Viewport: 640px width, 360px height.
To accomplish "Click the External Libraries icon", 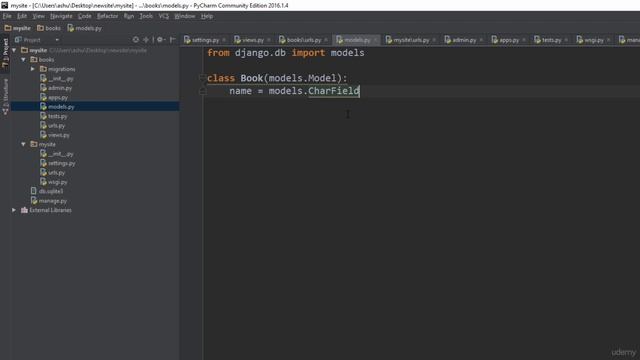I will point(24,210).
